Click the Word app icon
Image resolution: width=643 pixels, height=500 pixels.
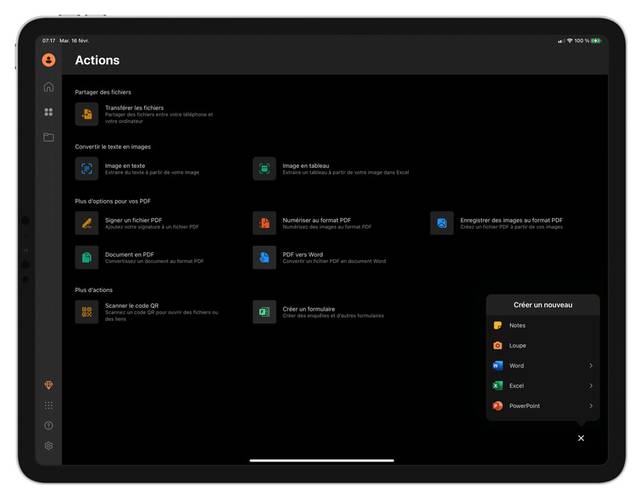coord(497,365)
